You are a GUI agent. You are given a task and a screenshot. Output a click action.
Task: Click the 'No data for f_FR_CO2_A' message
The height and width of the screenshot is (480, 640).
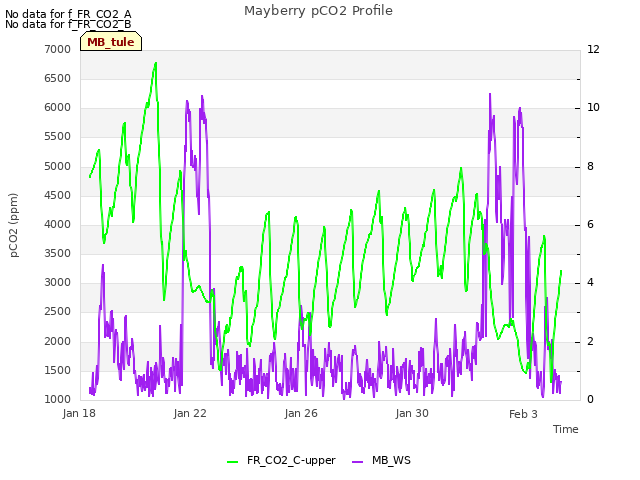(x=68, y=15)
